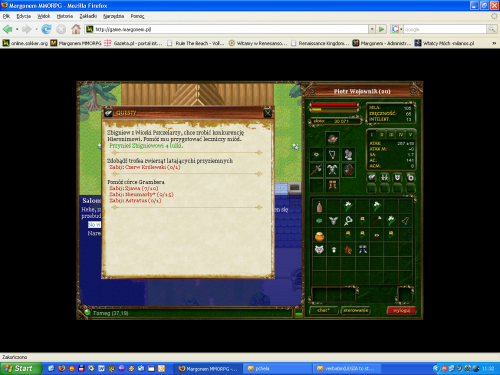
Task: Click the red health bar
Action: (334, 105)
